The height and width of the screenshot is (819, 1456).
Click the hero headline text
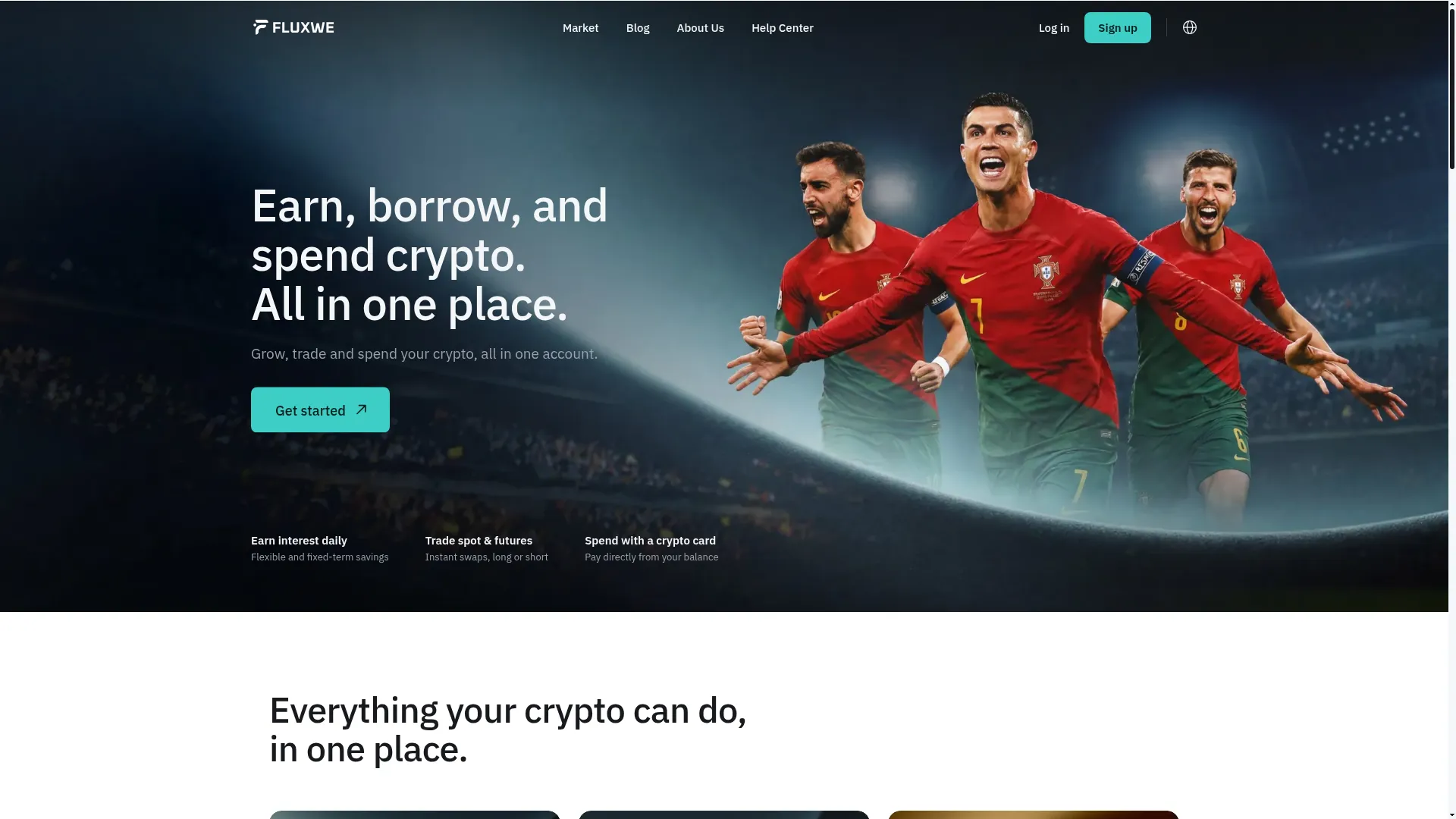point(429,255)
